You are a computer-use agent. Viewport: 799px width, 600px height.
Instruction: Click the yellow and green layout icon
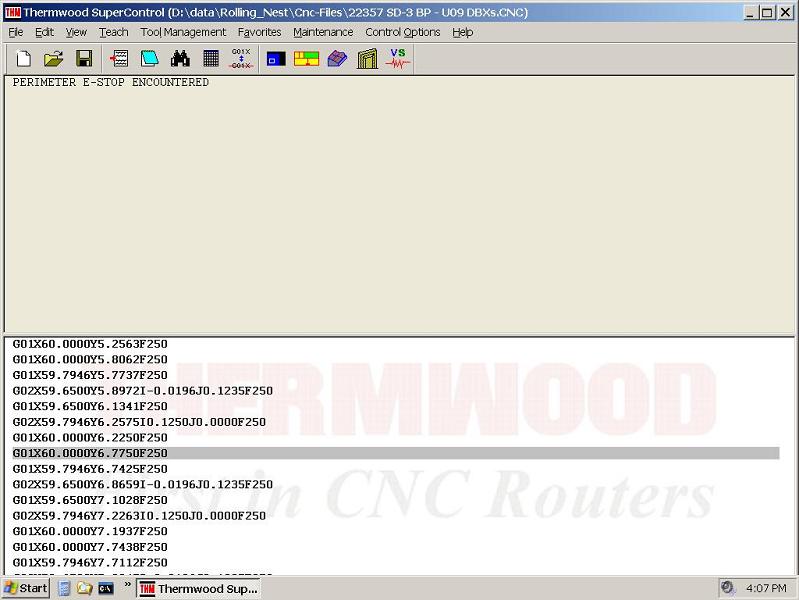coord(306,59)
